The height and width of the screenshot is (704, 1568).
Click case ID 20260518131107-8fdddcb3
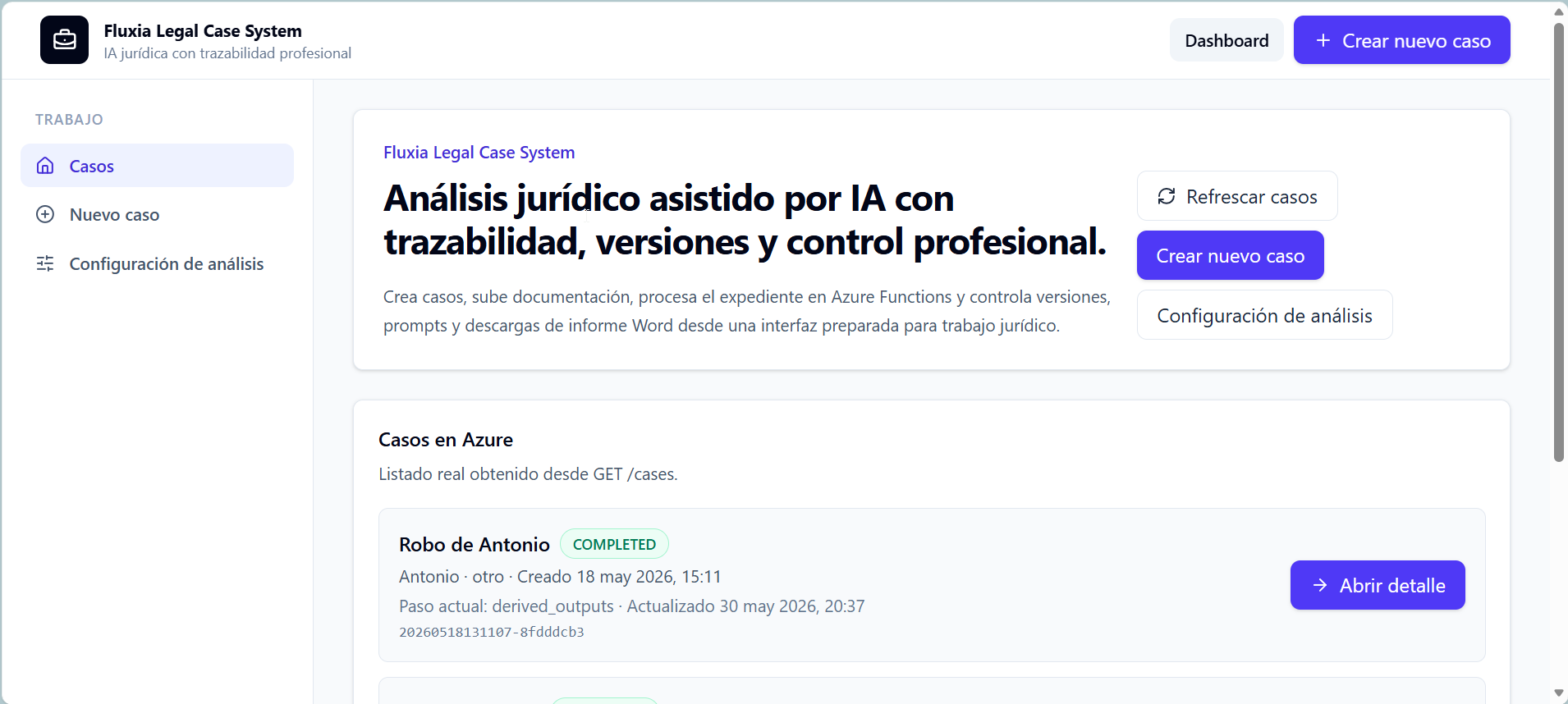492,632
